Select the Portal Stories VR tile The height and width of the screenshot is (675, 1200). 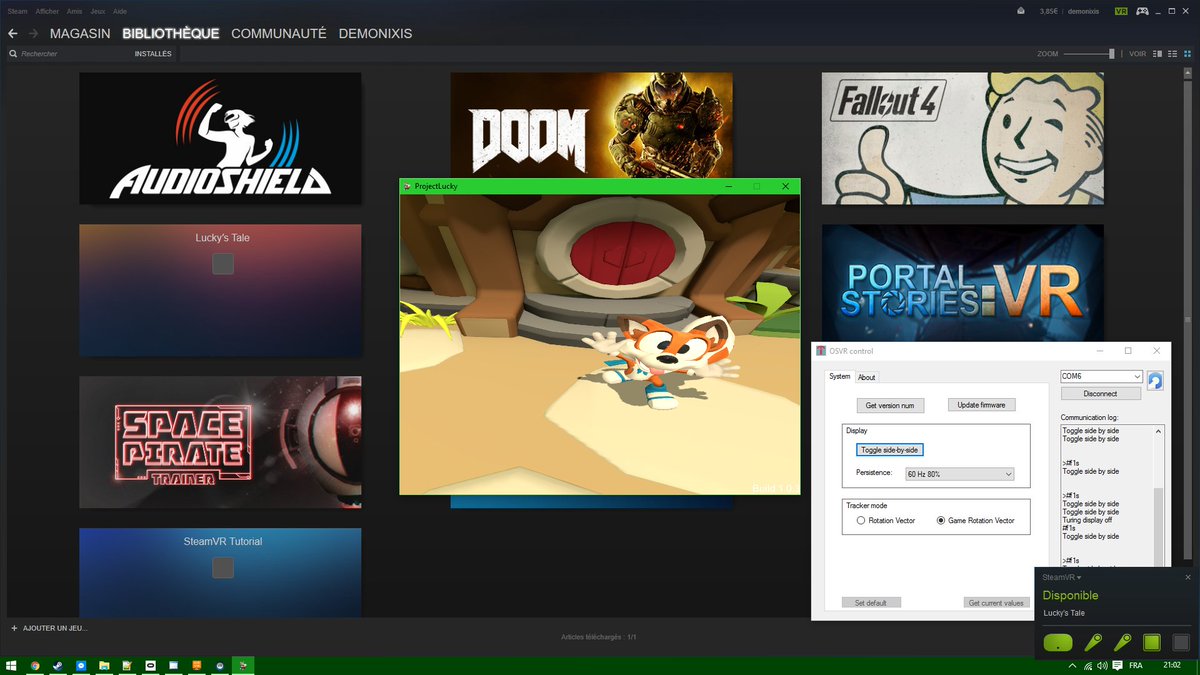click(x=963, y=282)
